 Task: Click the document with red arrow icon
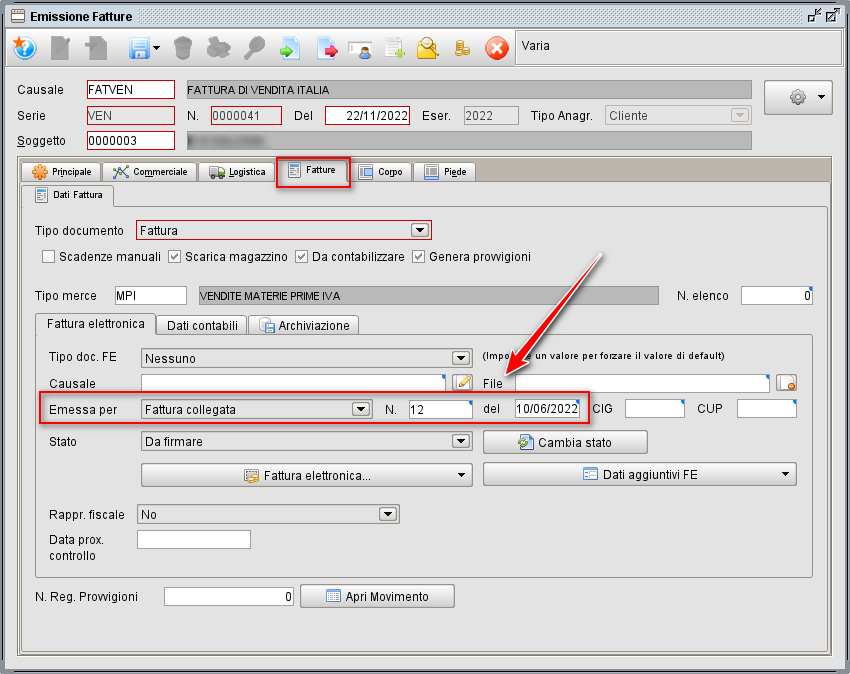click(x=327, y=48)
